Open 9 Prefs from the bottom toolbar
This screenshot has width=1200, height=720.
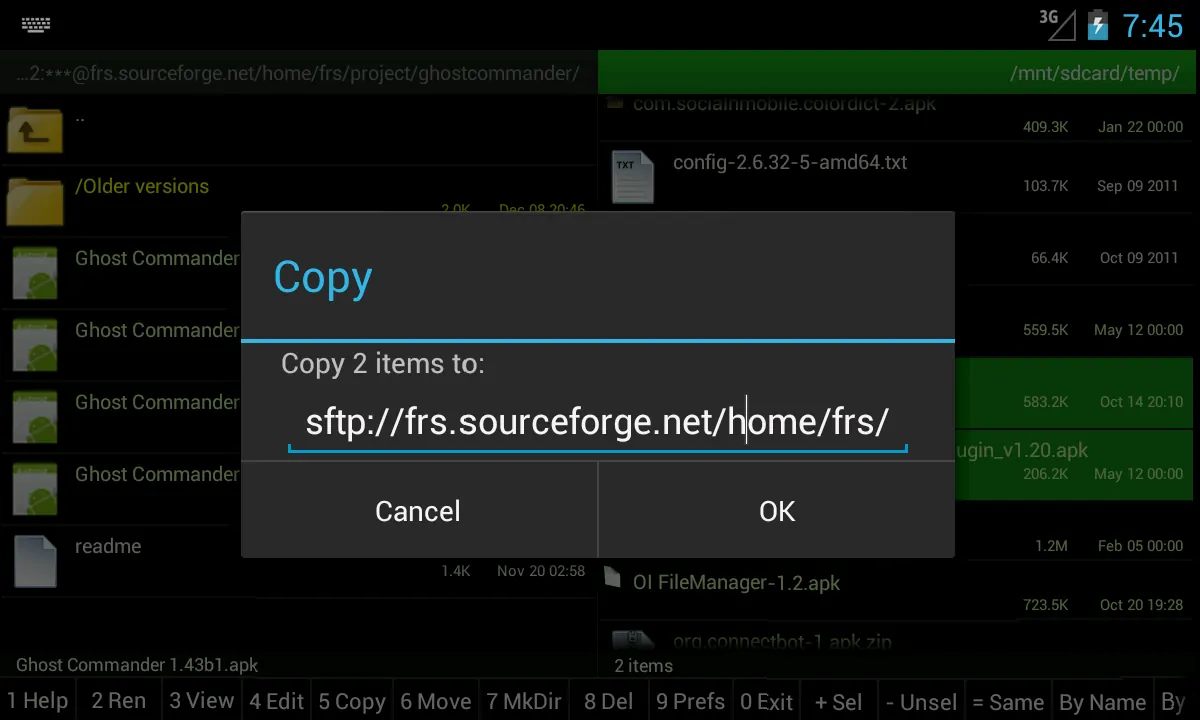(x=691, y=701)
